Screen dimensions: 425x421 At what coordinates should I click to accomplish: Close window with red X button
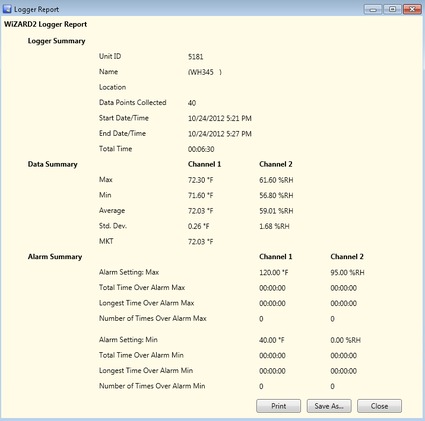point(412,9)
